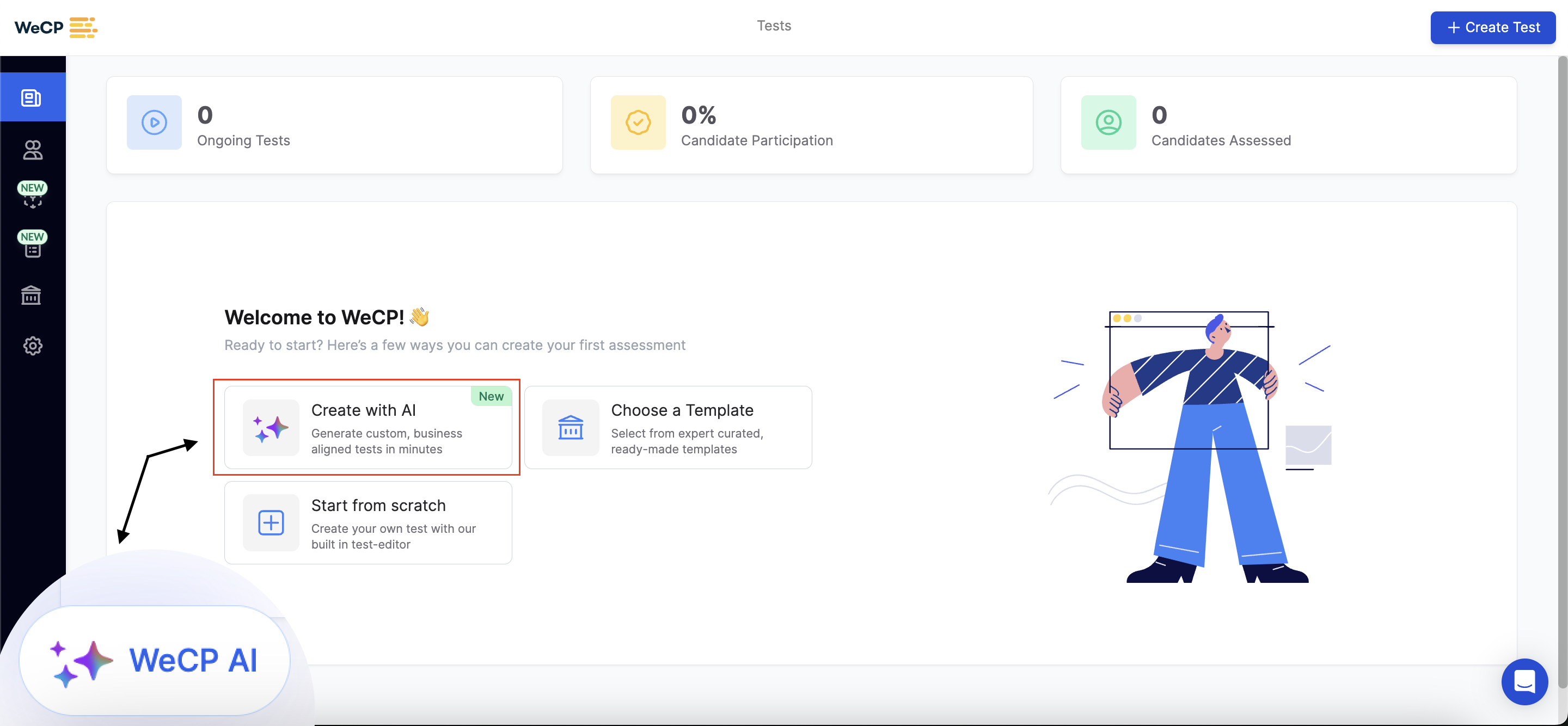
Task: Click the Candidates Assessed stat card
Action: [x=1289, y=125]
